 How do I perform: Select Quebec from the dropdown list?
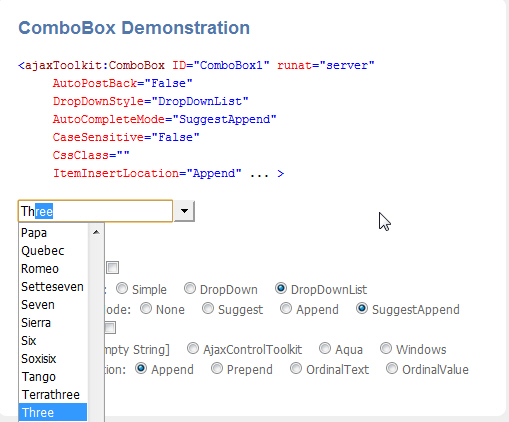tap(53, 251)
